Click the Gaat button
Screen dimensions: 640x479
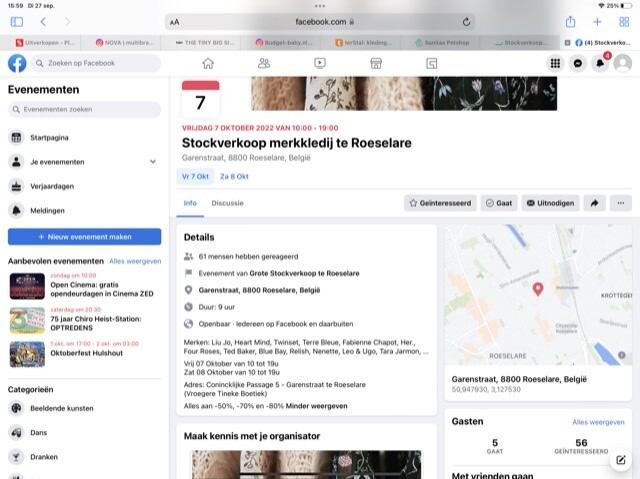point(499,203)
